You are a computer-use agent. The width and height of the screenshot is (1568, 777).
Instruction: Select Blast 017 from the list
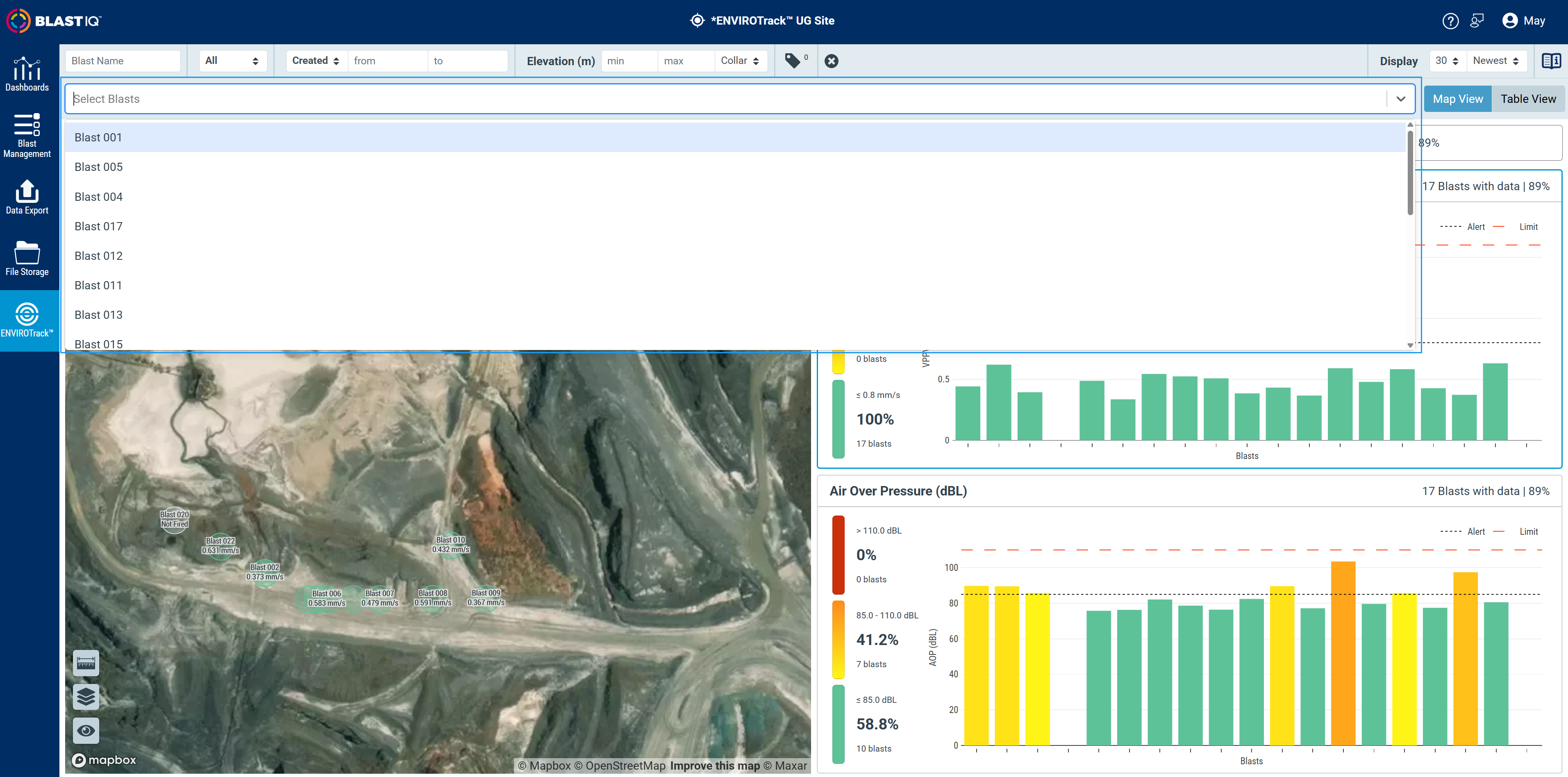point(735,226)
